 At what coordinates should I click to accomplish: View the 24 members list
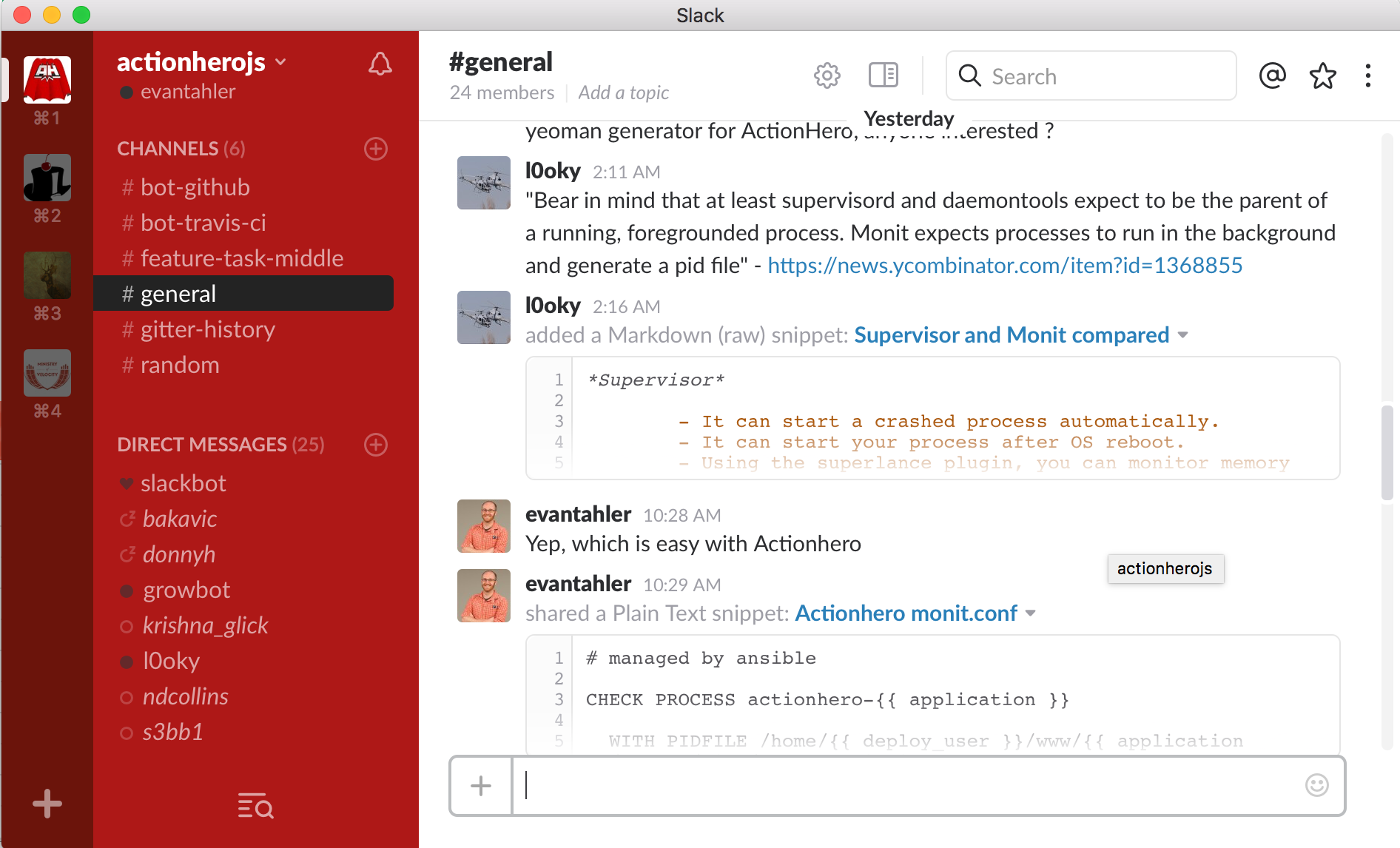click(502, 92)
